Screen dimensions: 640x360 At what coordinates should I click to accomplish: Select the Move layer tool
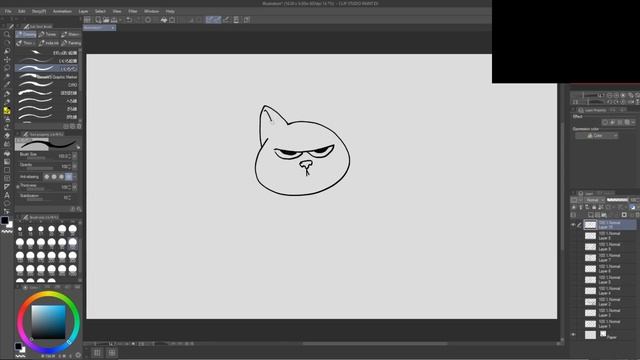pyautogui.click(x=7, y=60)
